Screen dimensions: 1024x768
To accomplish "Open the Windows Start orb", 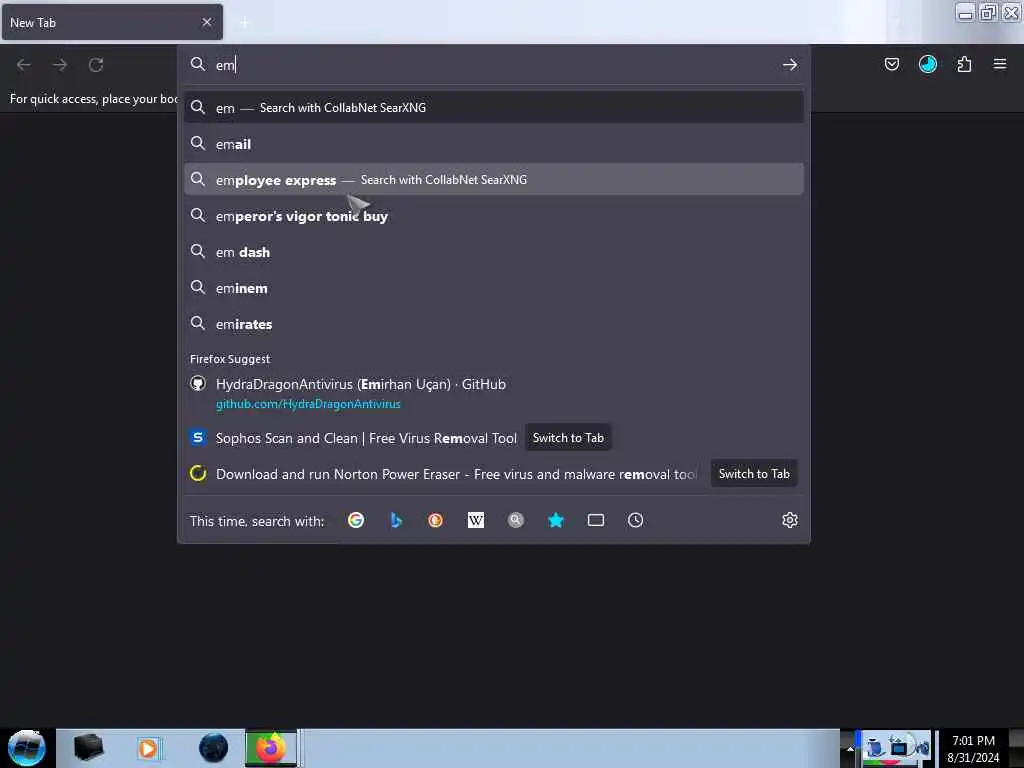I will (27, 748).
